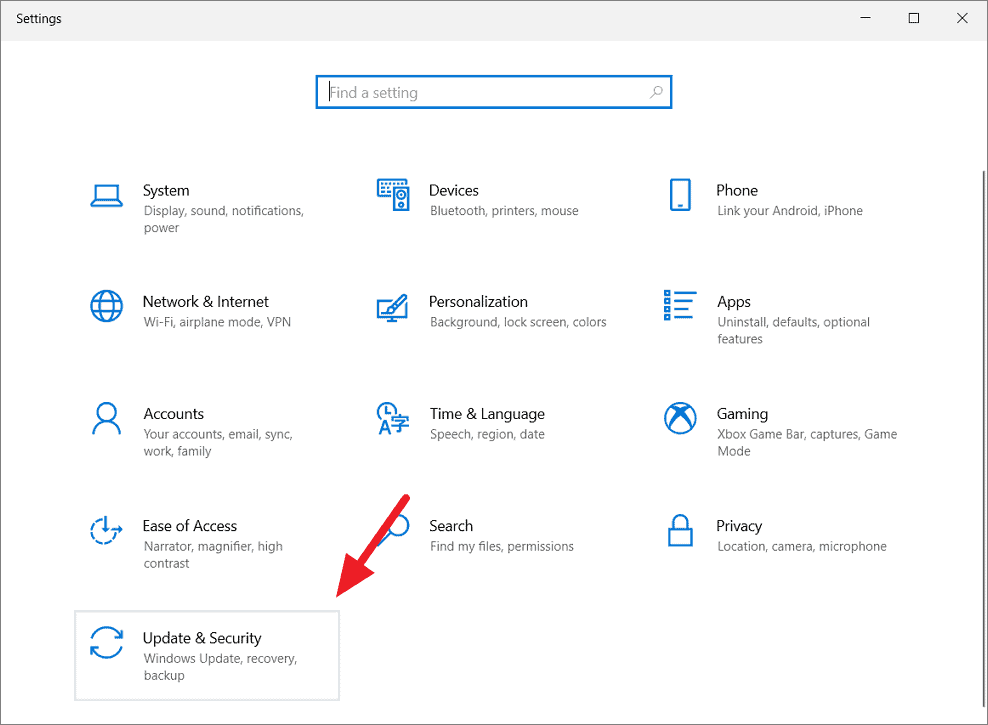Click the Network & Internet globe icon
Screen dimensions: 988x725
[x=107, y=307]
